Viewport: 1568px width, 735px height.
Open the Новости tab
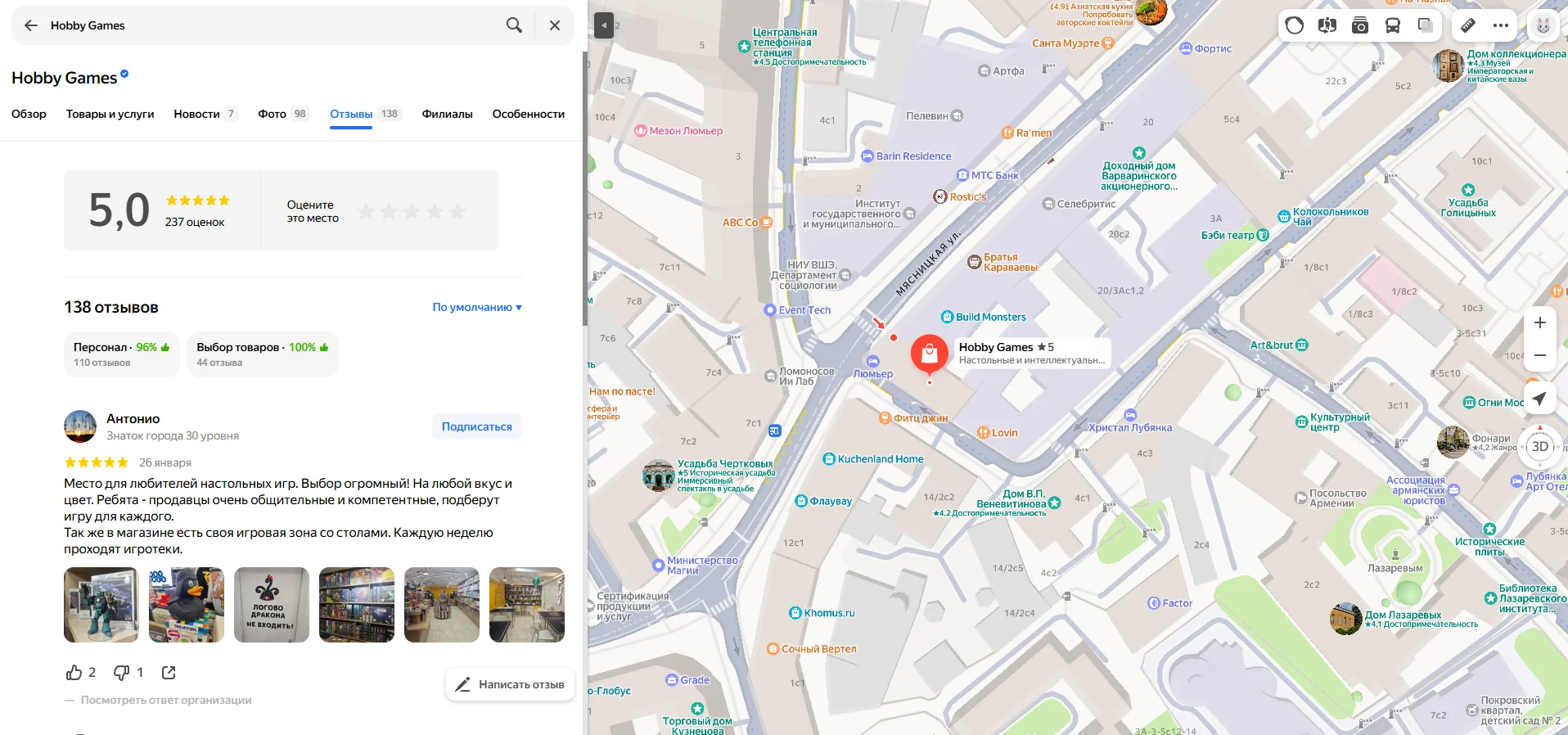coord(205,114)
